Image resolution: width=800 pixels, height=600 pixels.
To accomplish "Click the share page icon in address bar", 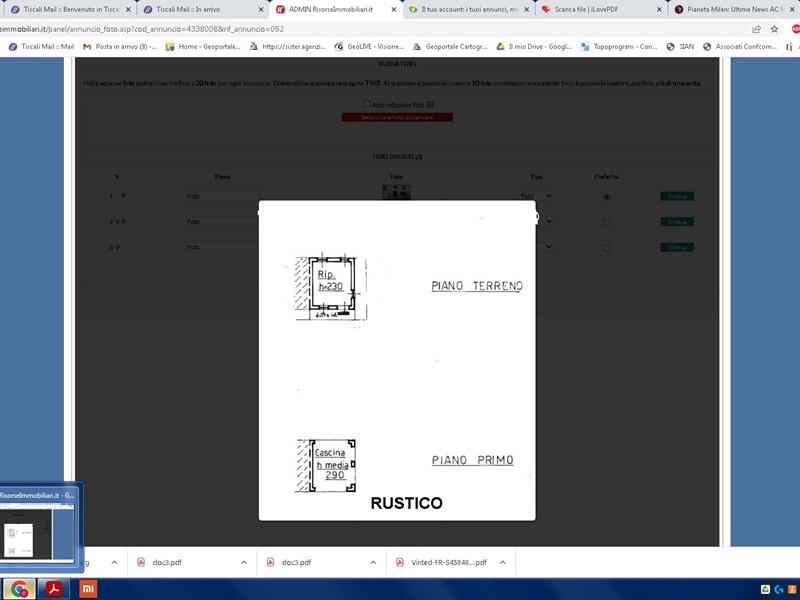I will (x=753, y=29).
